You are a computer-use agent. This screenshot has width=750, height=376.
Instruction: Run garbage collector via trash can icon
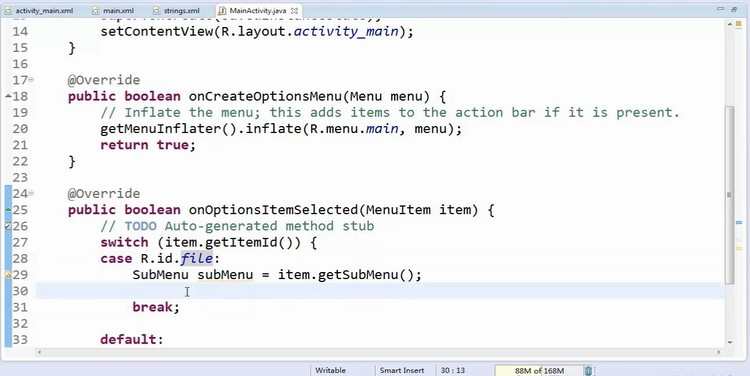(588, 371)
